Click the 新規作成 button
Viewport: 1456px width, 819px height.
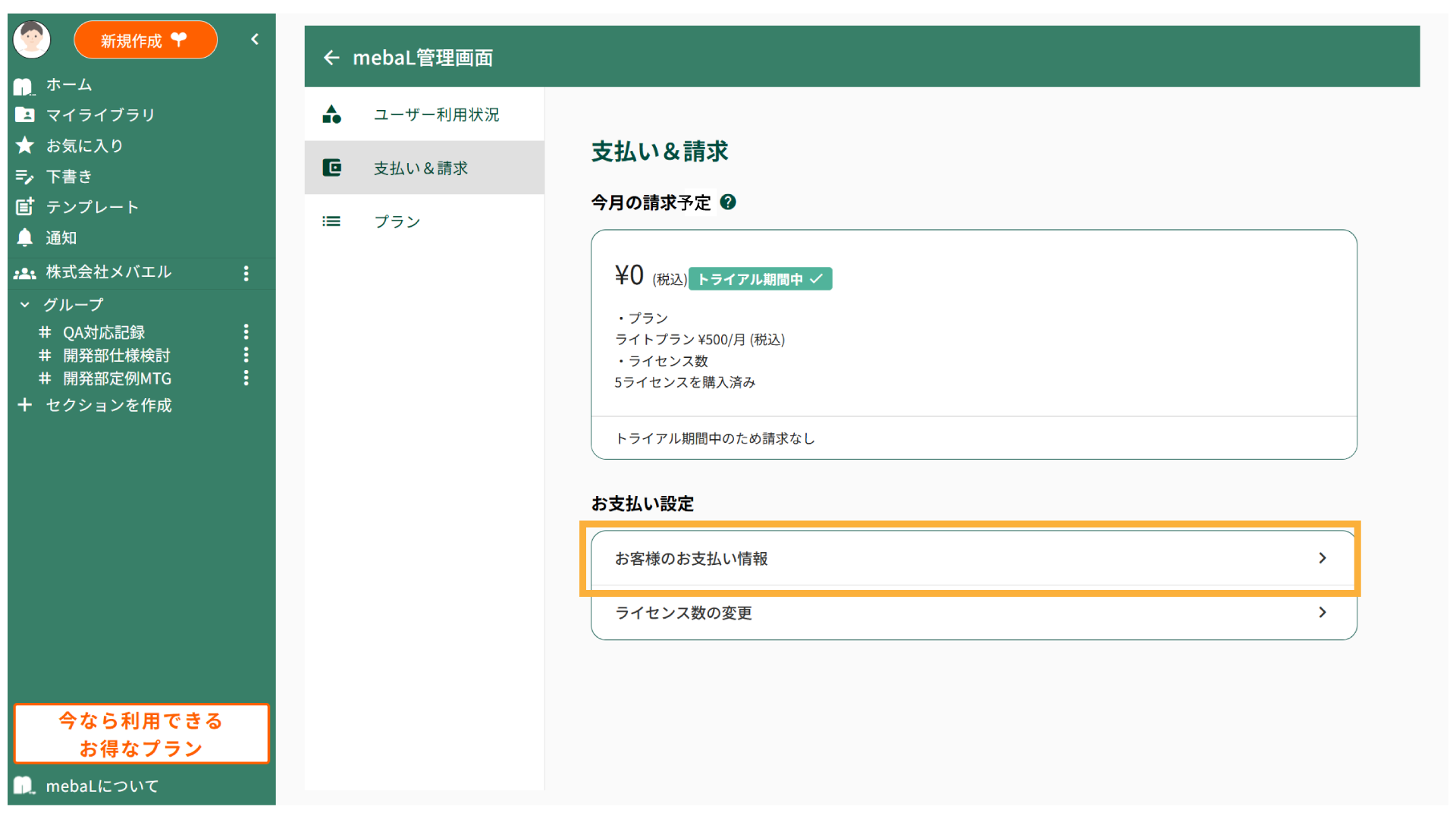(x=145, y=40)
